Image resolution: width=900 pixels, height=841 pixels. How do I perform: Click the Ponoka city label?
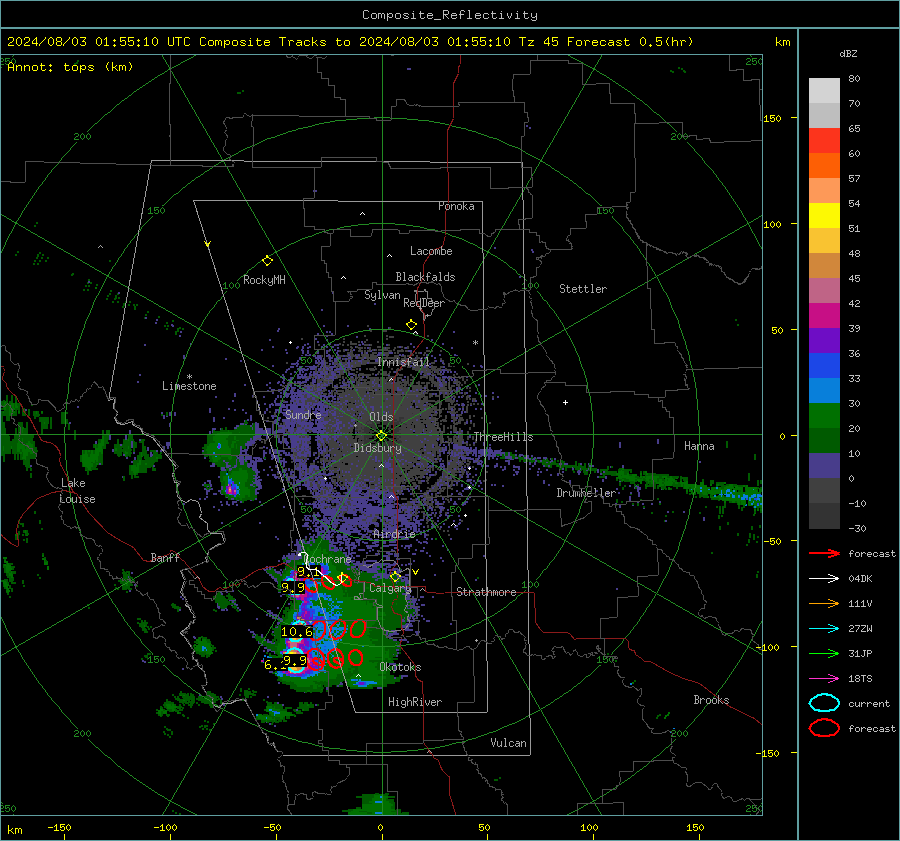pyautogui.click(x=456, y=206)
